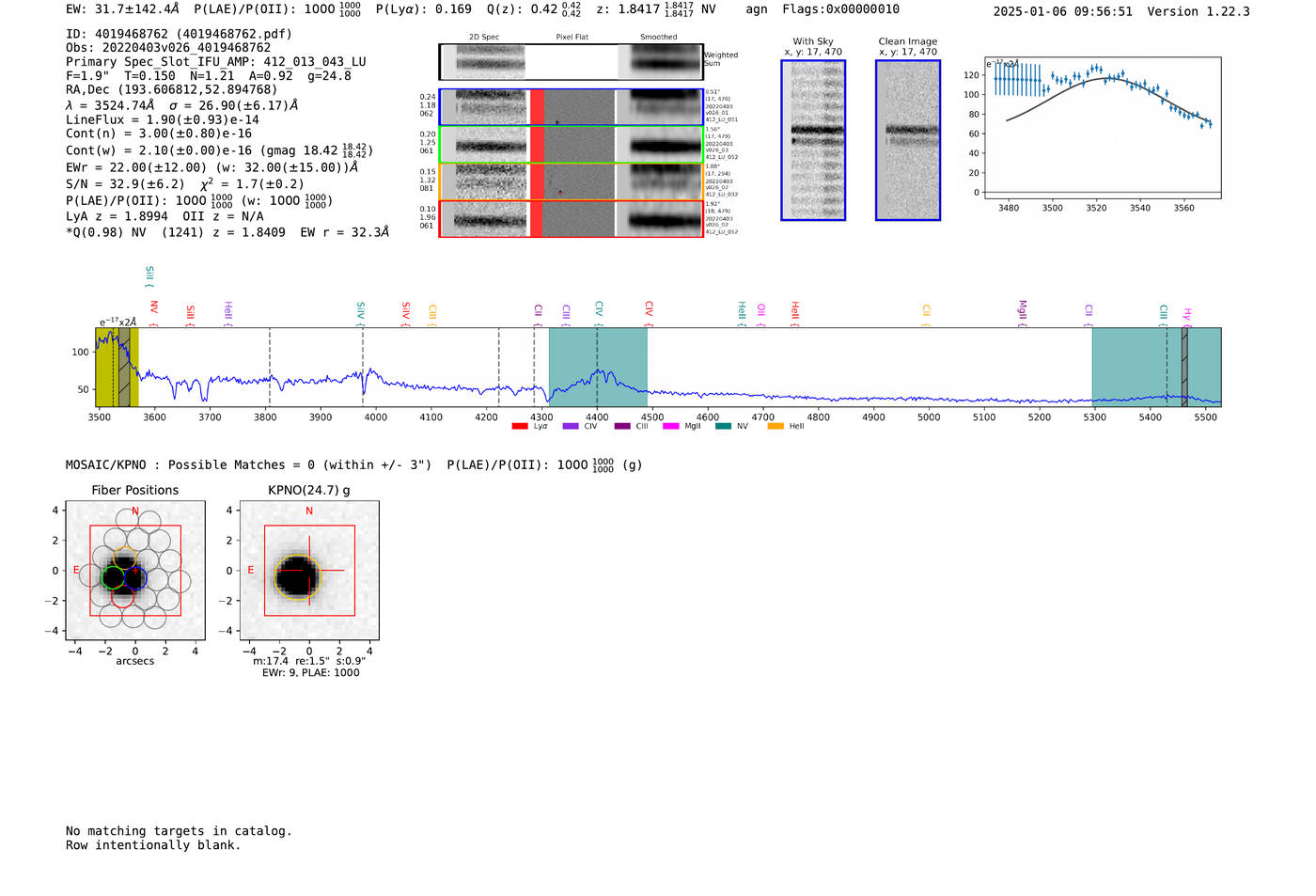
Task: Click the magenta MgII legend swatch
Action: (x=670, y=427)
